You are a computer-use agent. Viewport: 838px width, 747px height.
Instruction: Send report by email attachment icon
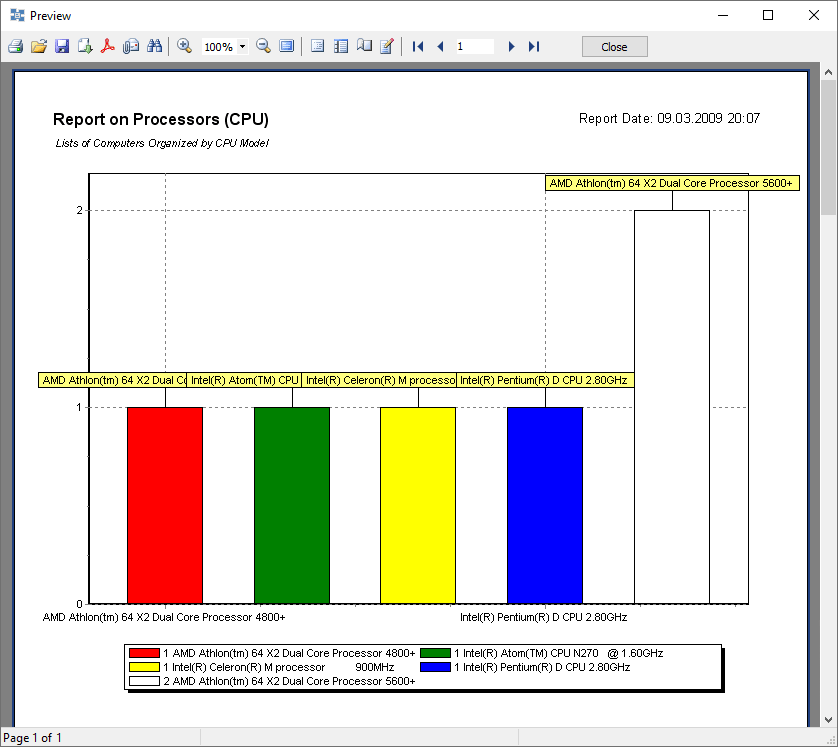coord(131,46)
